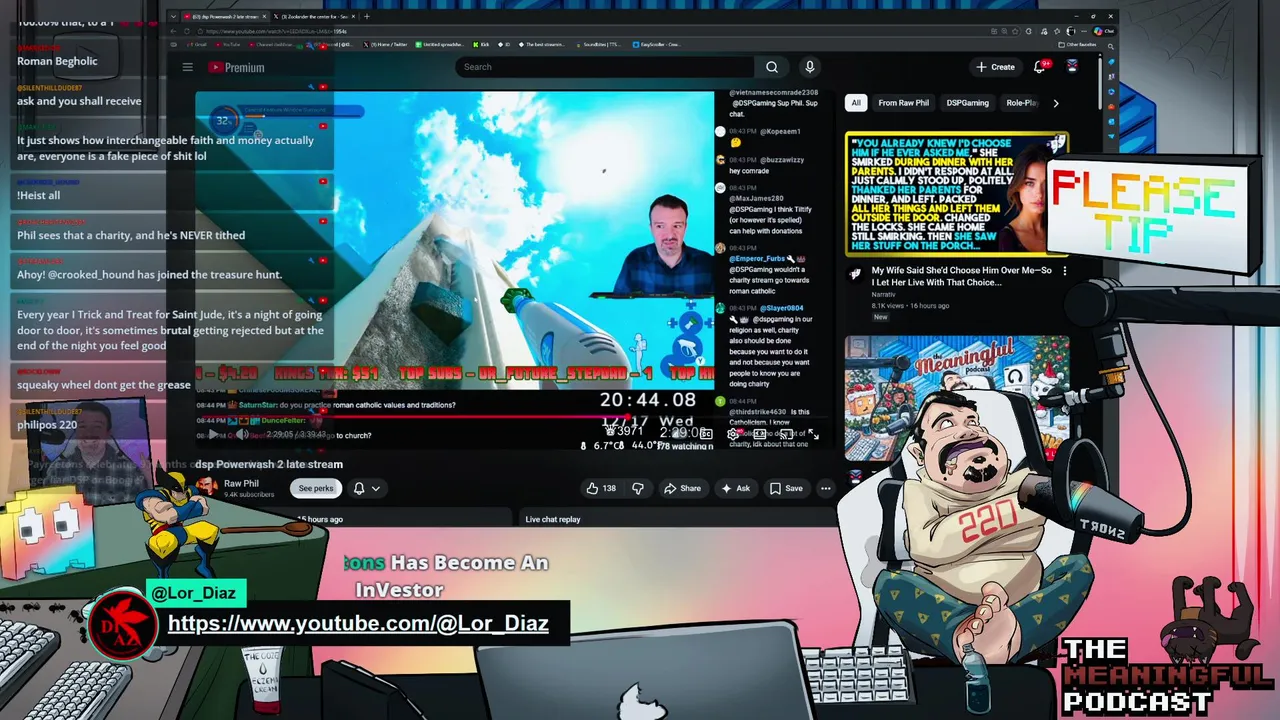Open the Home / Twitter bookmark

coord(386,44)
